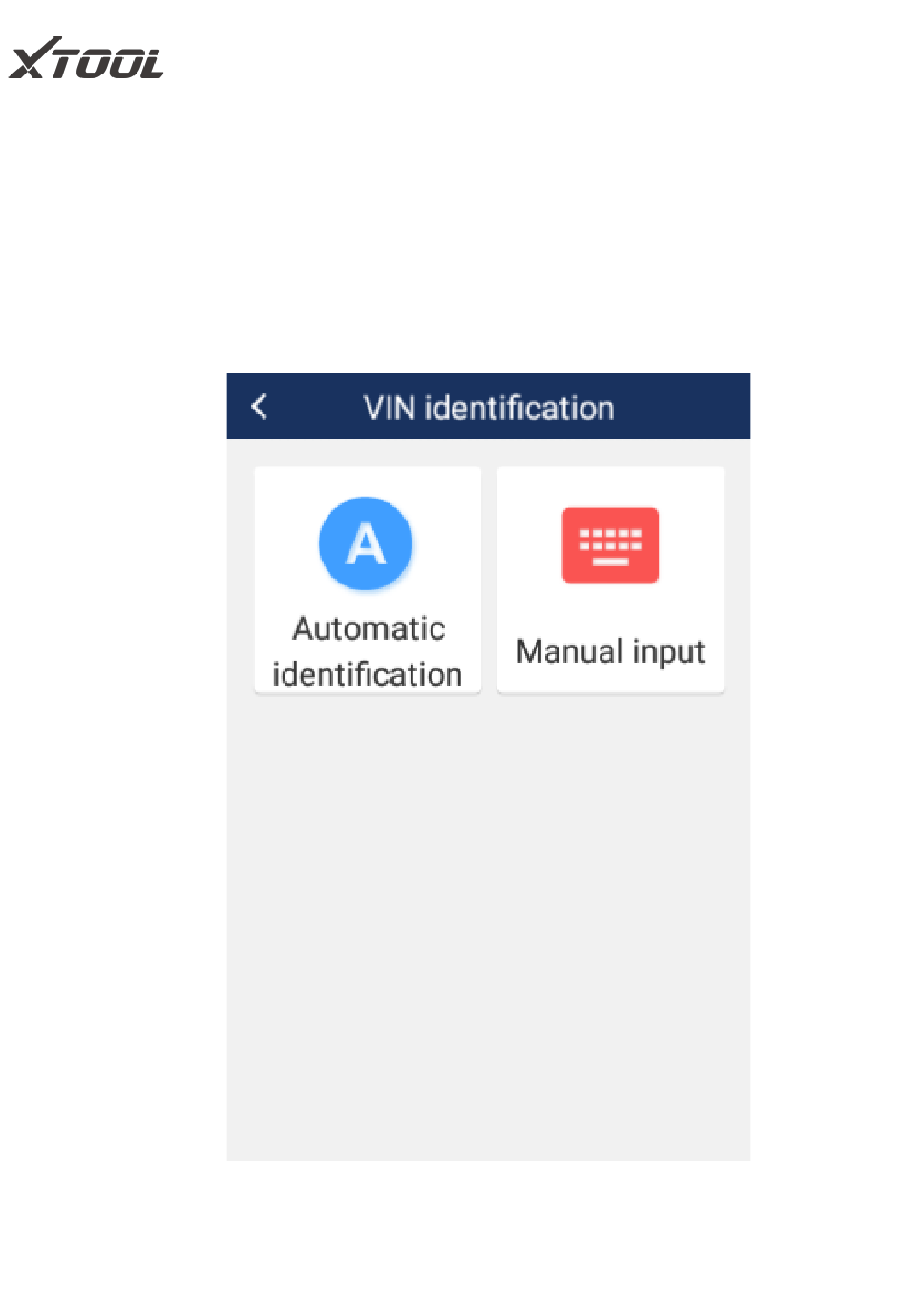Click the XTOOL logo

86,59
